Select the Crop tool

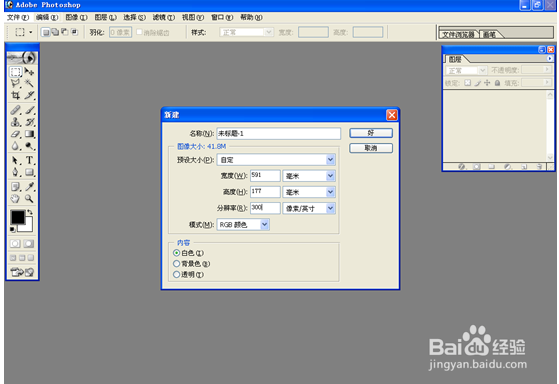pos(15,95)
